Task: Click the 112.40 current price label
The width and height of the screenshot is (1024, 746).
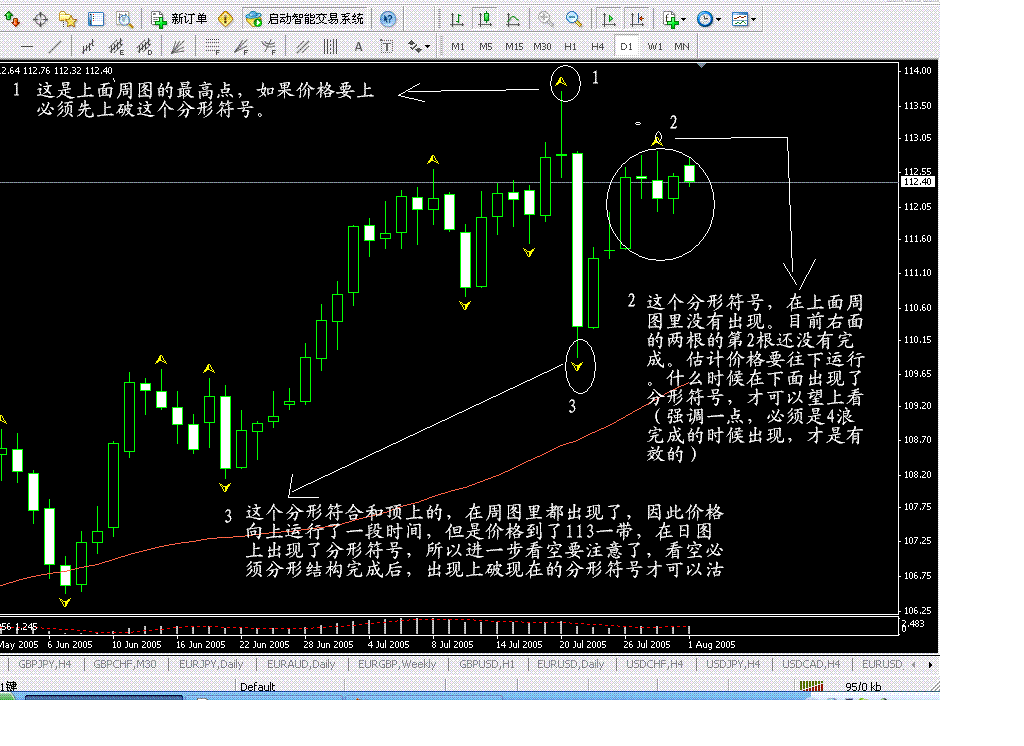Action: [918, 182]
